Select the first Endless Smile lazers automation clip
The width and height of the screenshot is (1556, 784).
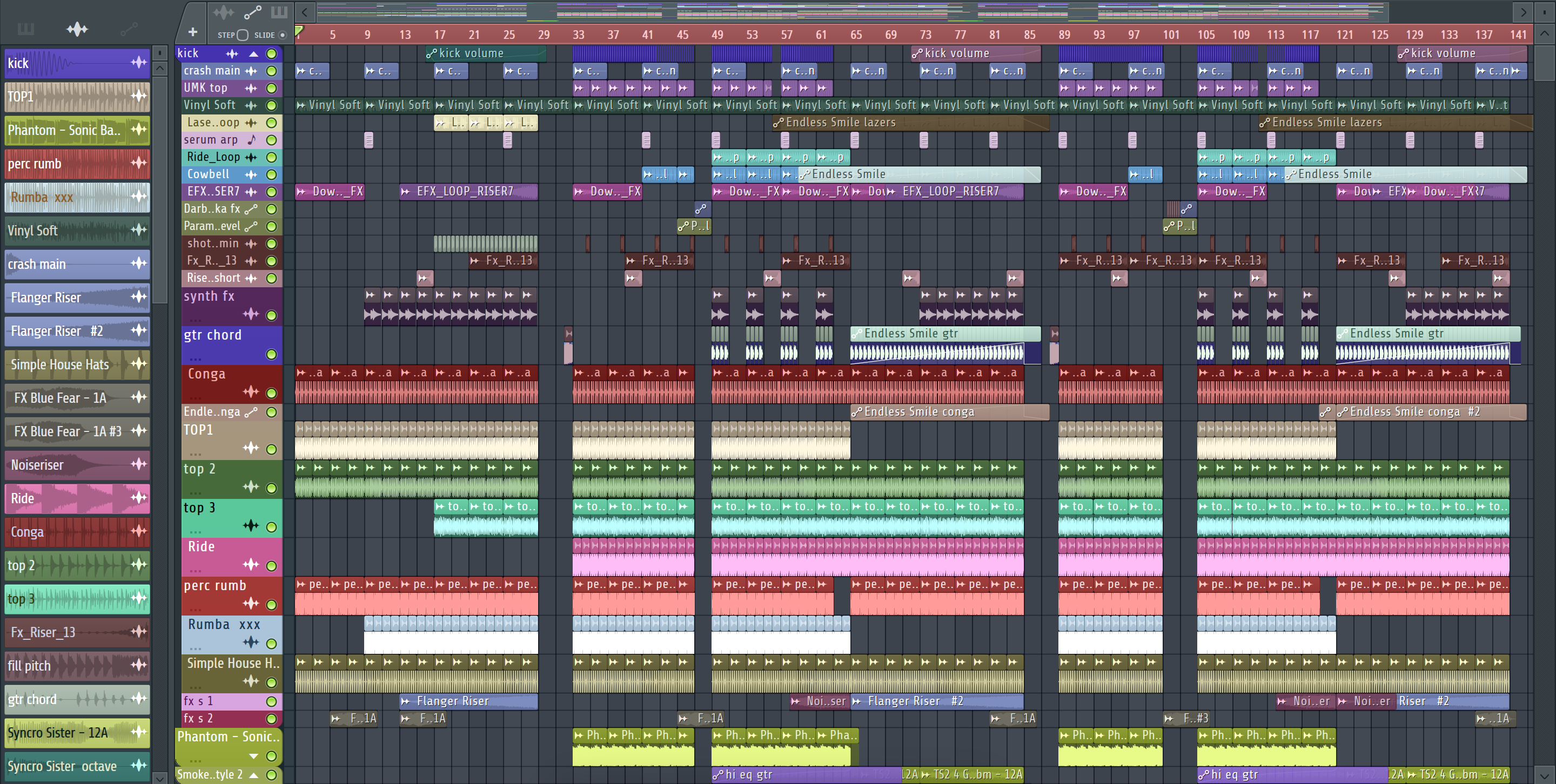(910, 123)
